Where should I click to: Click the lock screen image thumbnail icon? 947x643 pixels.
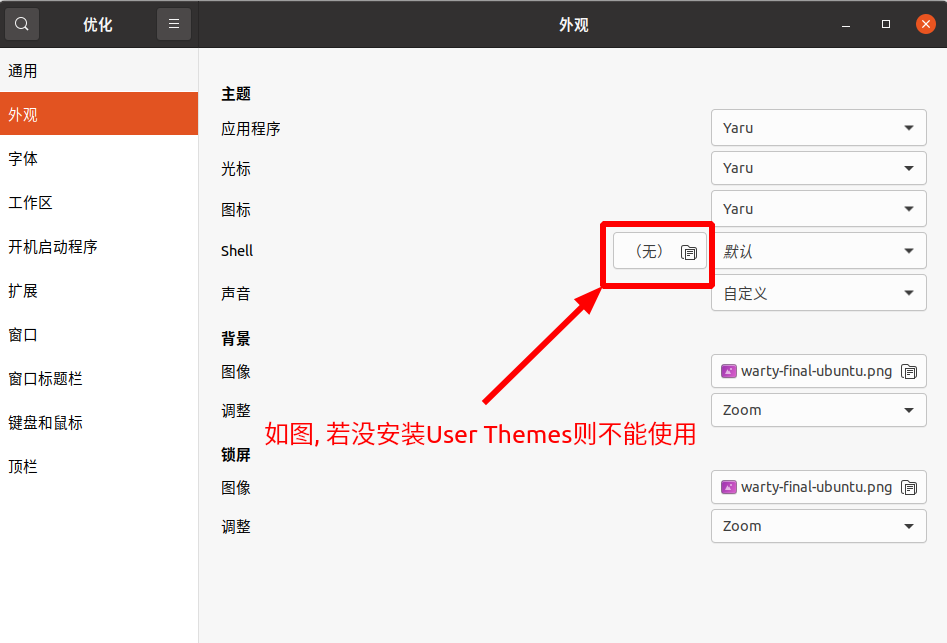tap(729, 487)
